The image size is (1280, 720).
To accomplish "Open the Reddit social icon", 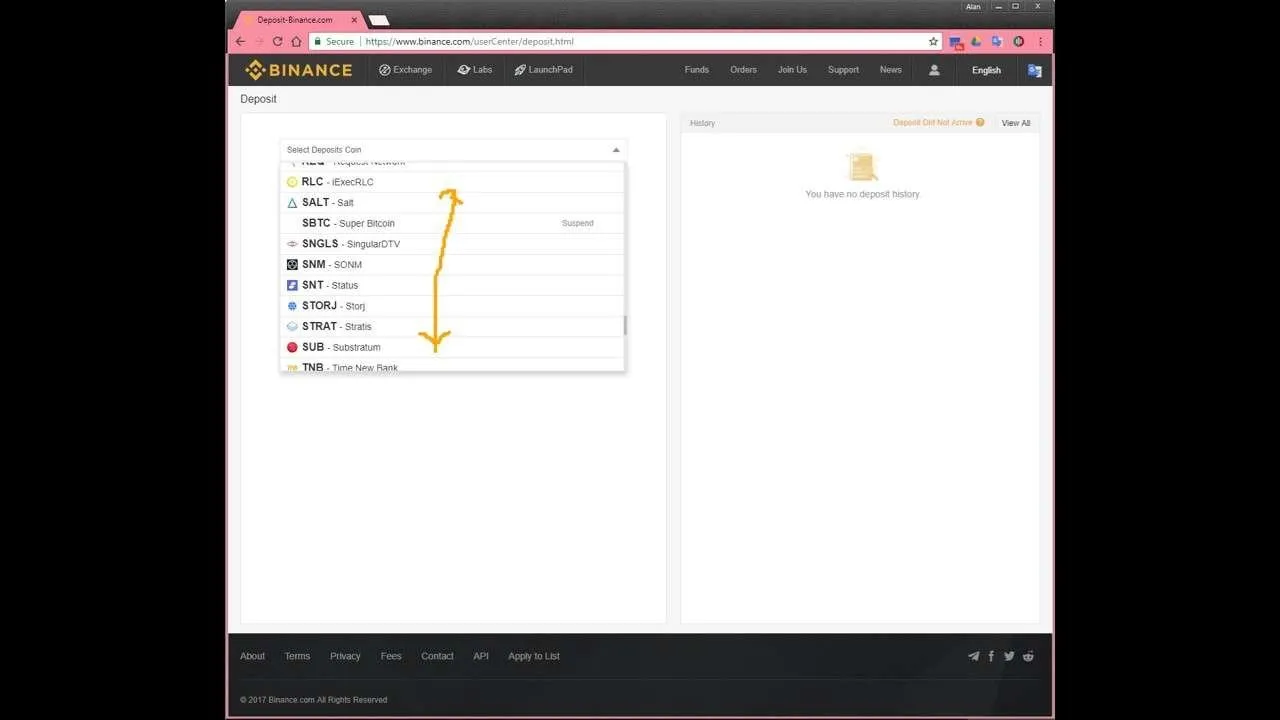I will [1028, 656].
